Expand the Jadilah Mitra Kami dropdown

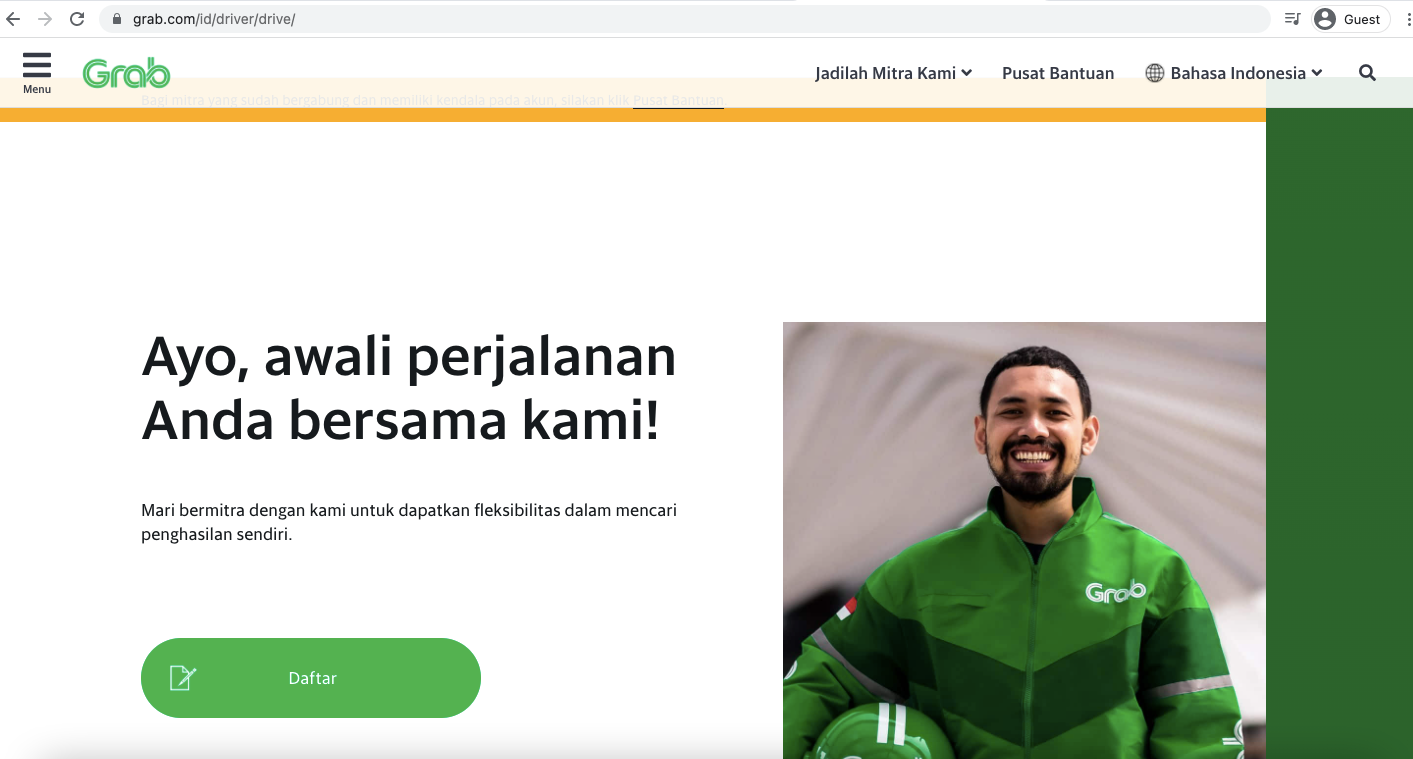pyautogui.click(x=893, y=73)
